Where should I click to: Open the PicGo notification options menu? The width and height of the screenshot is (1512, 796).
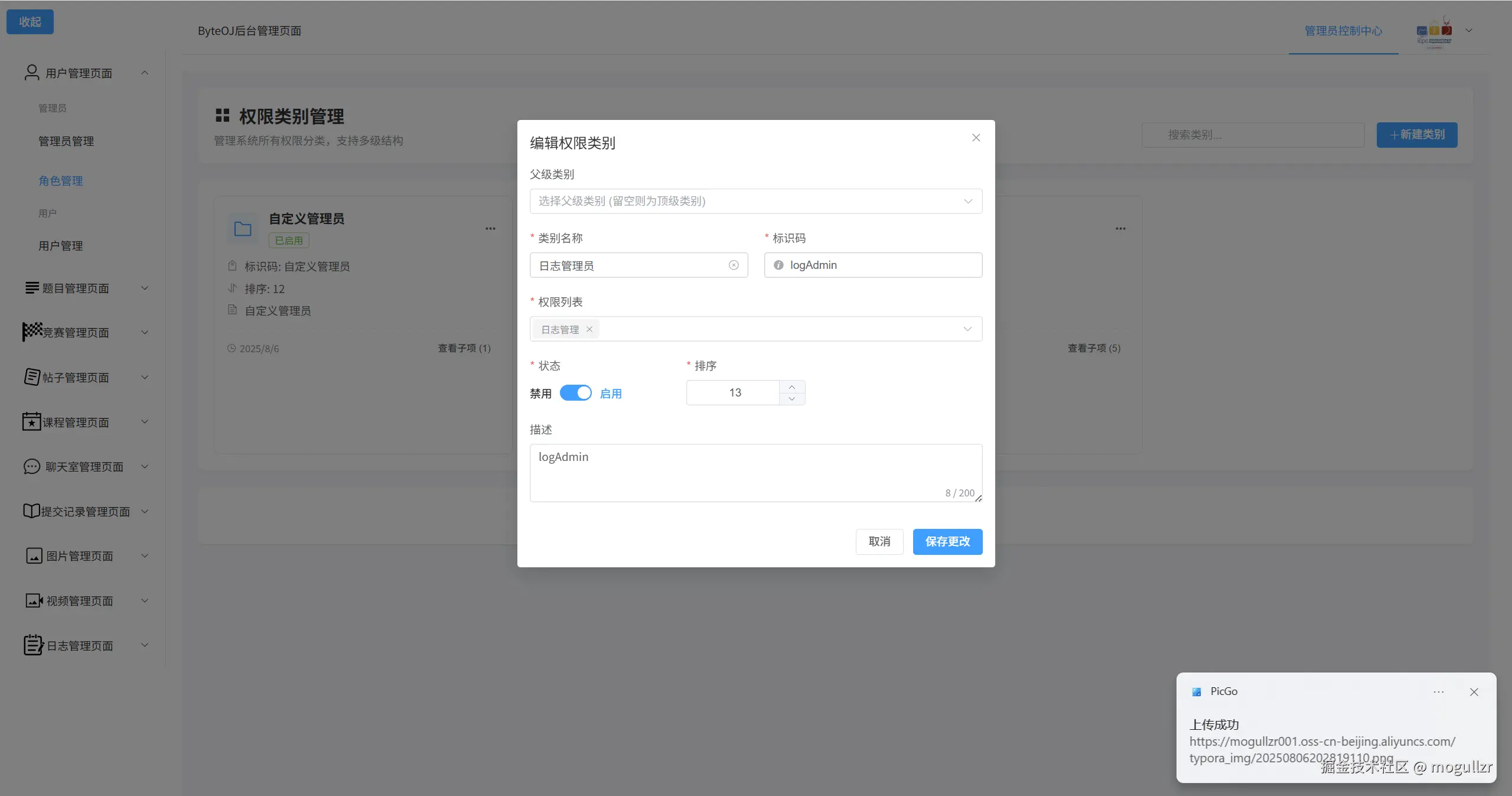click(x=1438, y=692)
